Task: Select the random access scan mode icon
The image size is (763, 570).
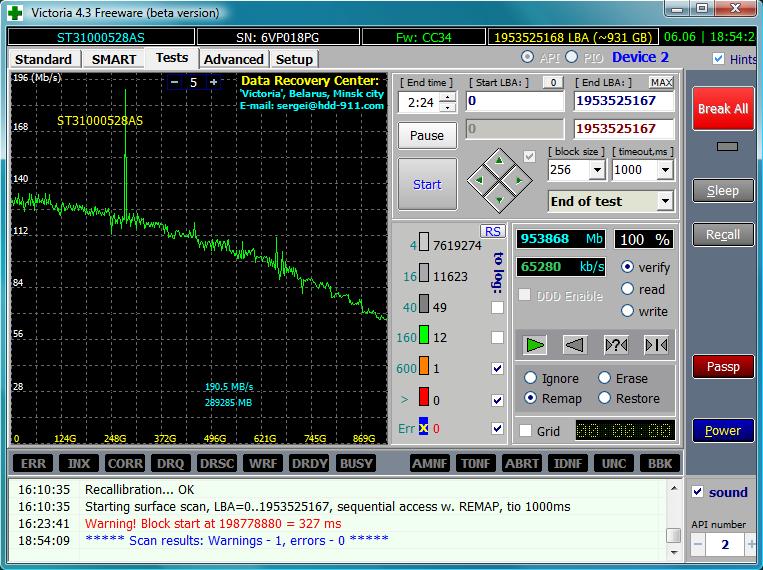Action: (616, 344)
